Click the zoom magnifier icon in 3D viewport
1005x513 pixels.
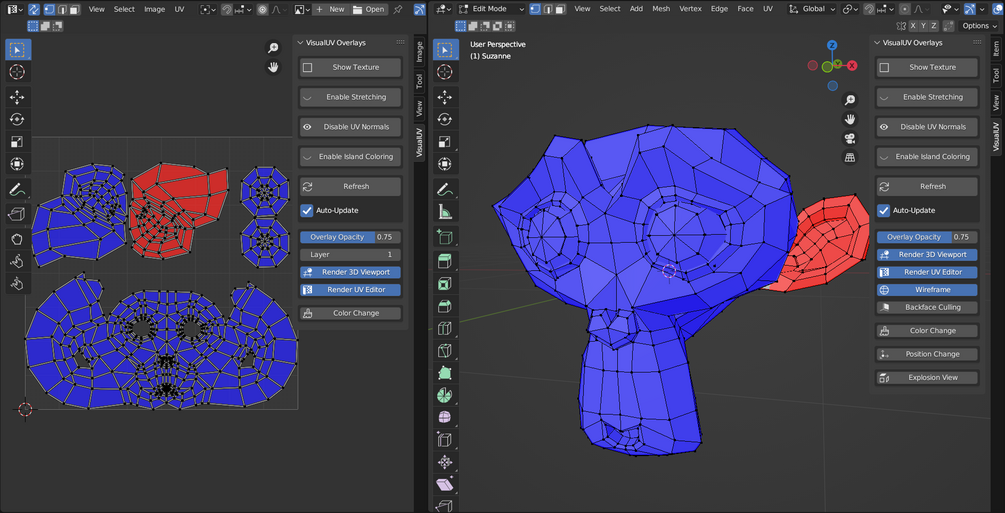tap(850, 100)
